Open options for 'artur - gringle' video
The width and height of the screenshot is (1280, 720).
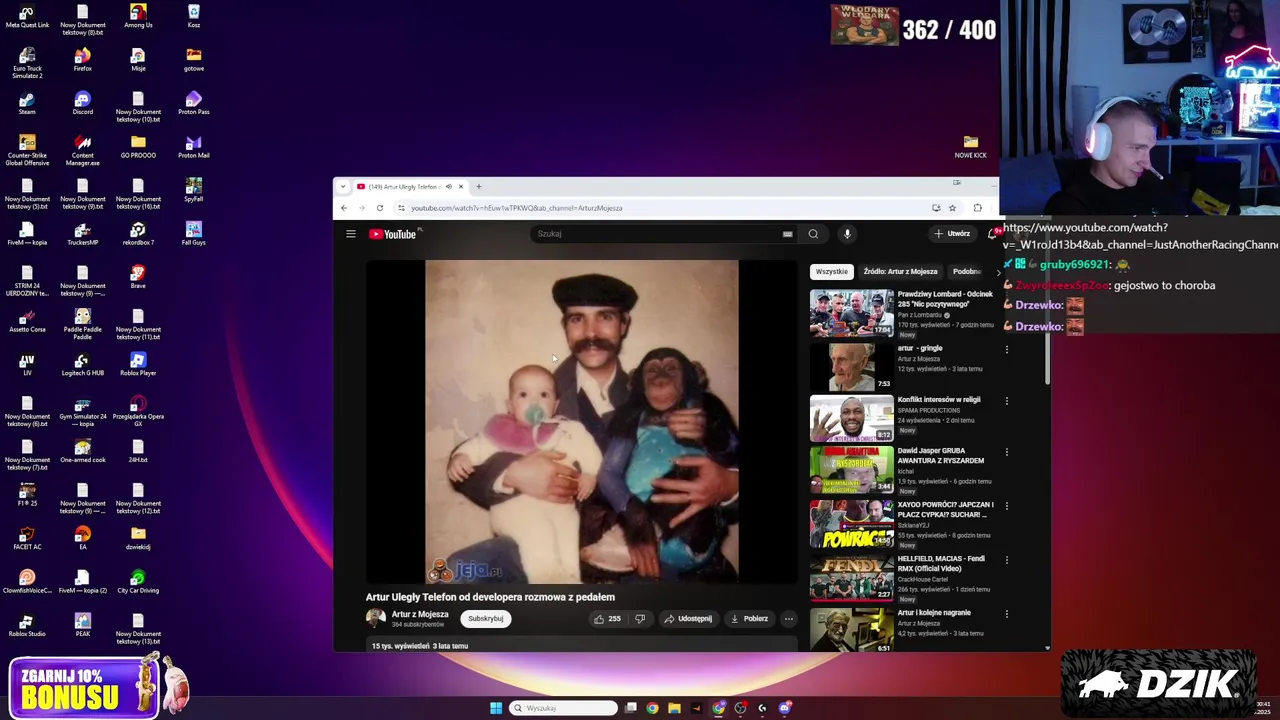(1007, 349)
